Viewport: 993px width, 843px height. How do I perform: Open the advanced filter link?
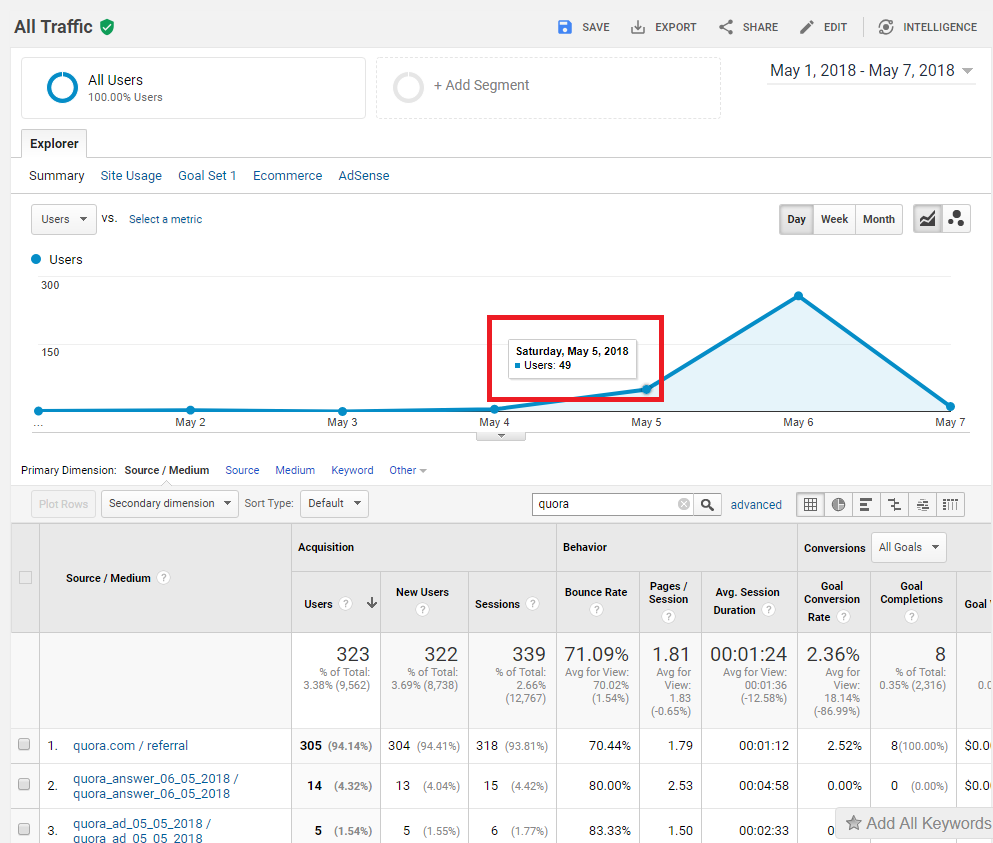click(x=756, y=504)
